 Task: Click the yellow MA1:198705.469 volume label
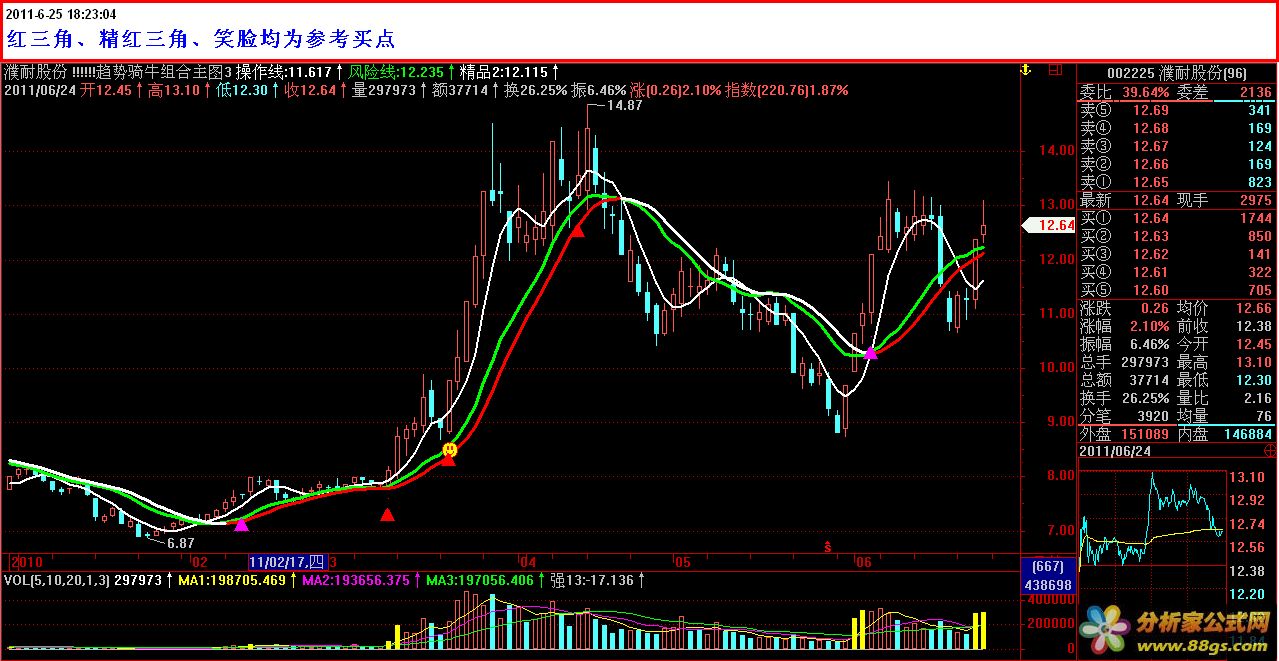[235, 579]
